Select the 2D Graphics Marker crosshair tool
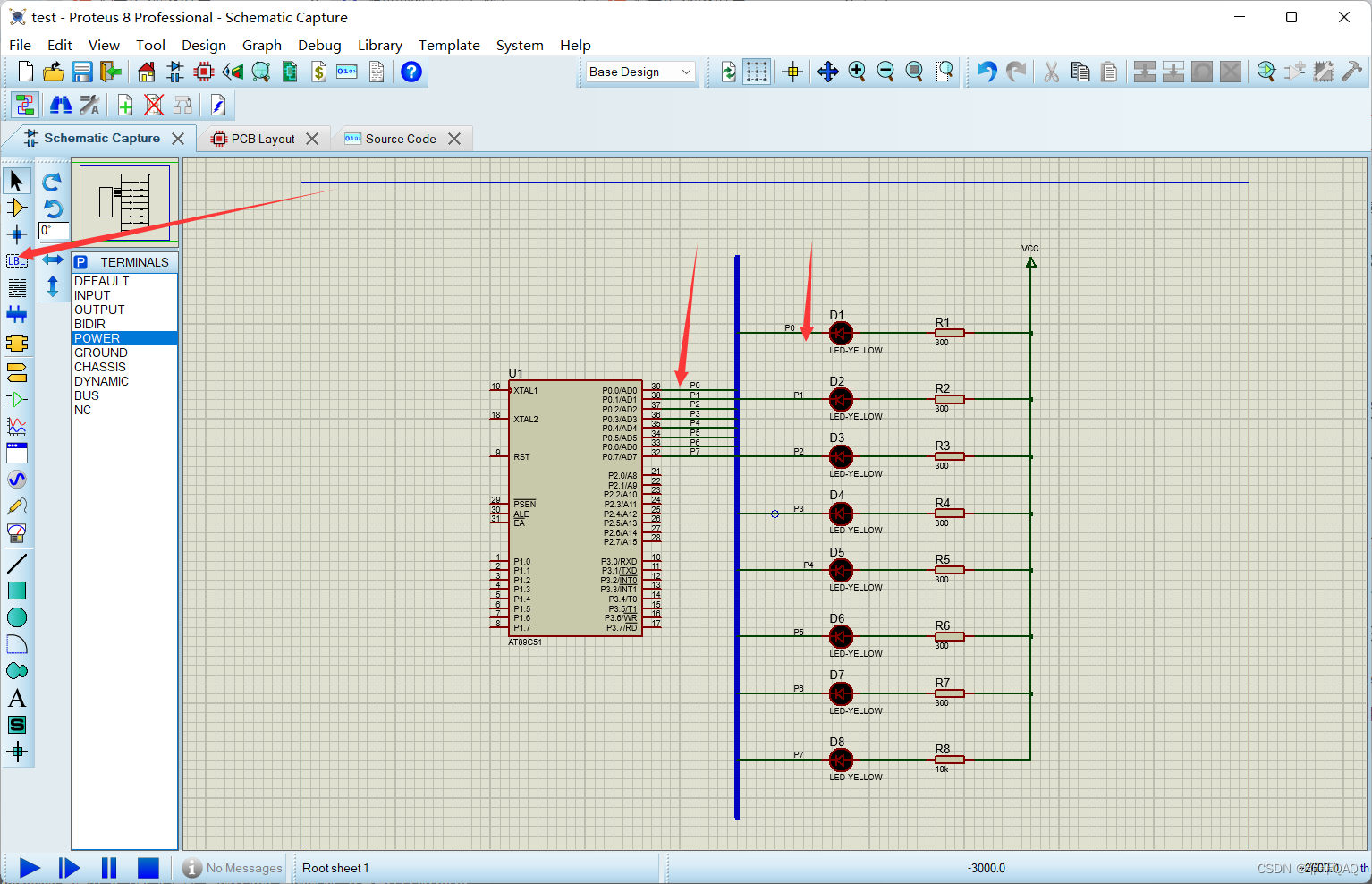1372x884 pixels. pos(16,752)
